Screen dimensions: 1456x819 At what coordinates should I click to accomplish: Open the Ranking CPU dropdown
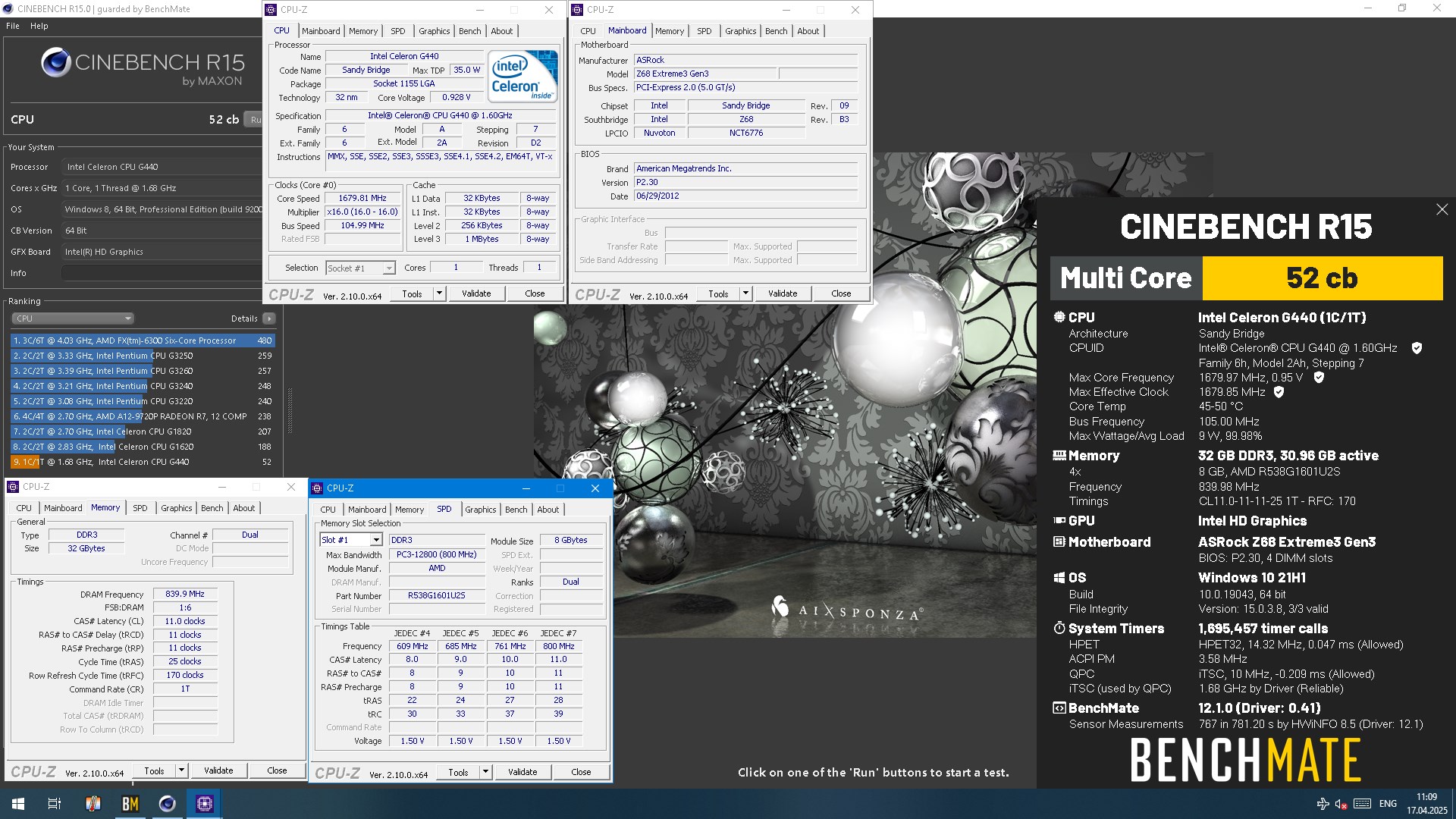click(73, 318)
